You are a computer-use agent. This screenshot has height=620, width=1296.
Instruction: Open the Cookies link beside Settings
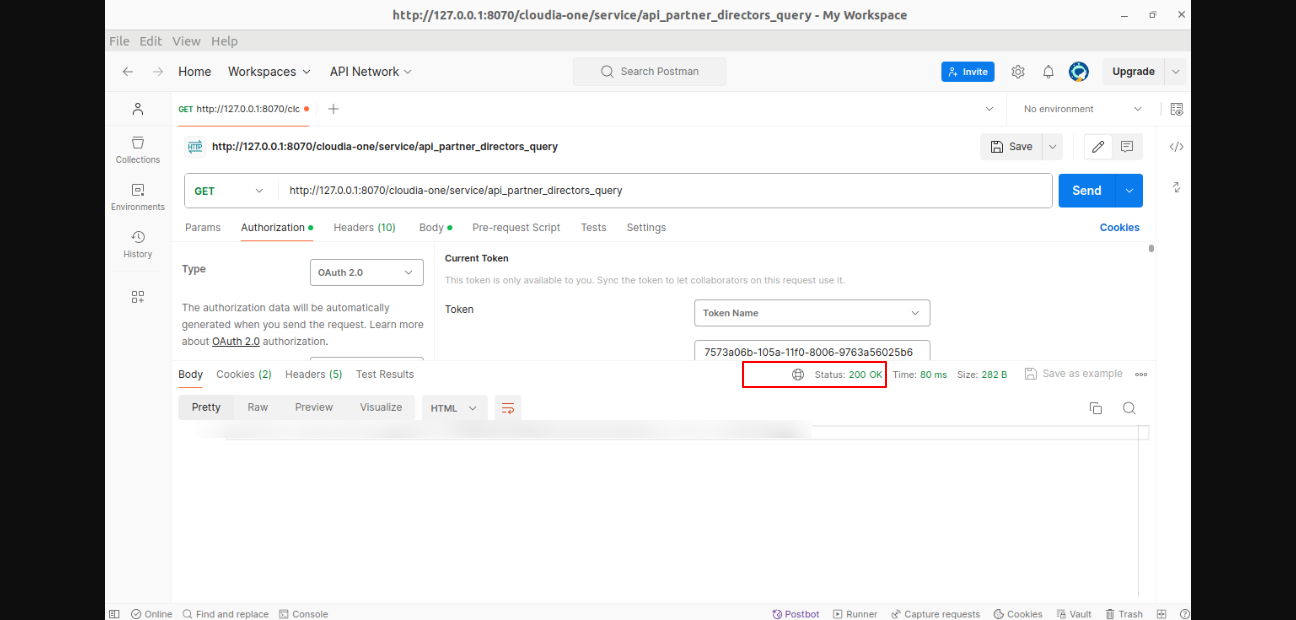click(1120, 228)
